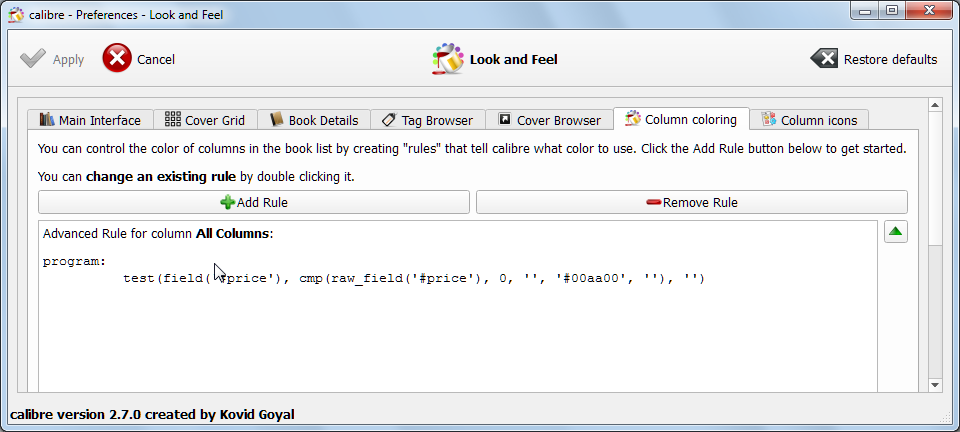Click the scrollbar down arrow

tap(935, 385)
